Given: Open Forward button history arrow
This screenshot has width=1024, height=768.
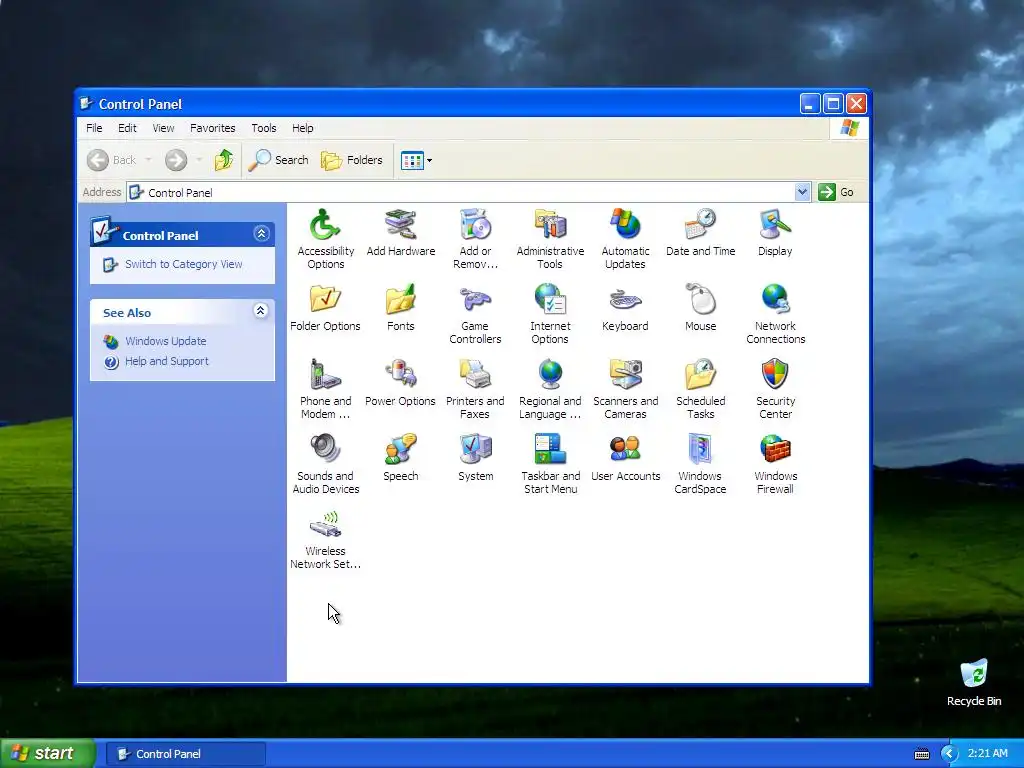Looking at the screenshot, I should [x=199, y=160].
